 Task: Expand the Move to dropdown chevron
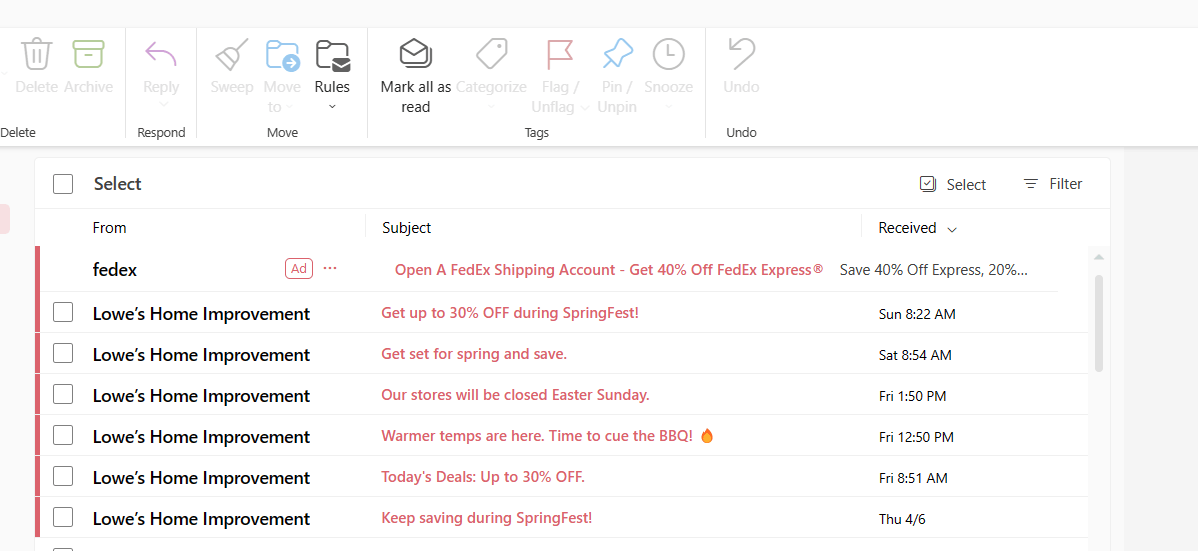click(x=291, y=108)
